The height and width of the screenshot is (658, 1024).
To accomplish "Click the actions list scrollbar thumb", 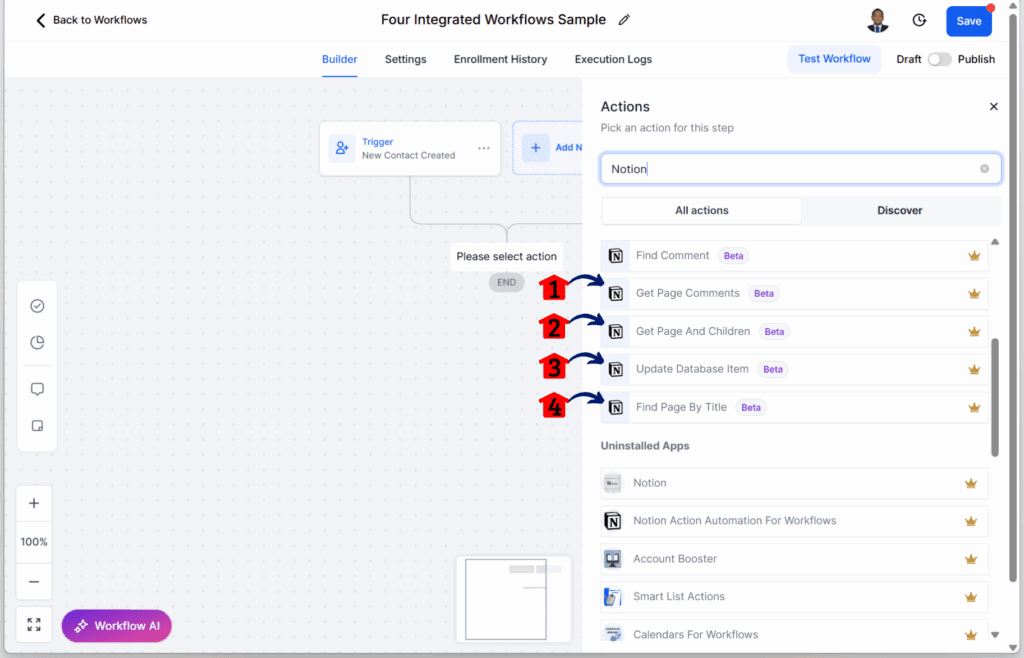I will (x=995, y=397).
